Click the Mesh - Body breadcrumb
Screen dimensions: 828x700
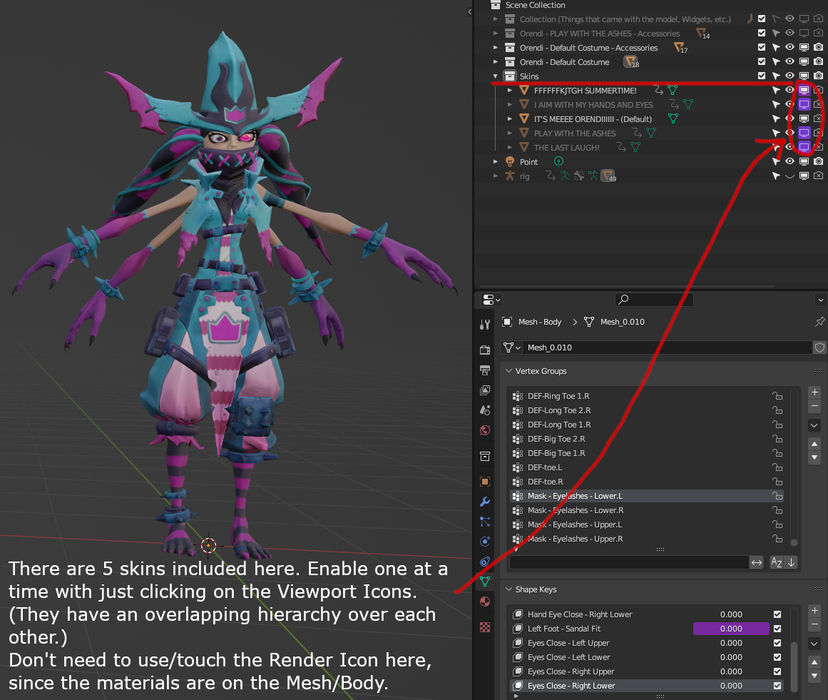(x=539, y=321)
